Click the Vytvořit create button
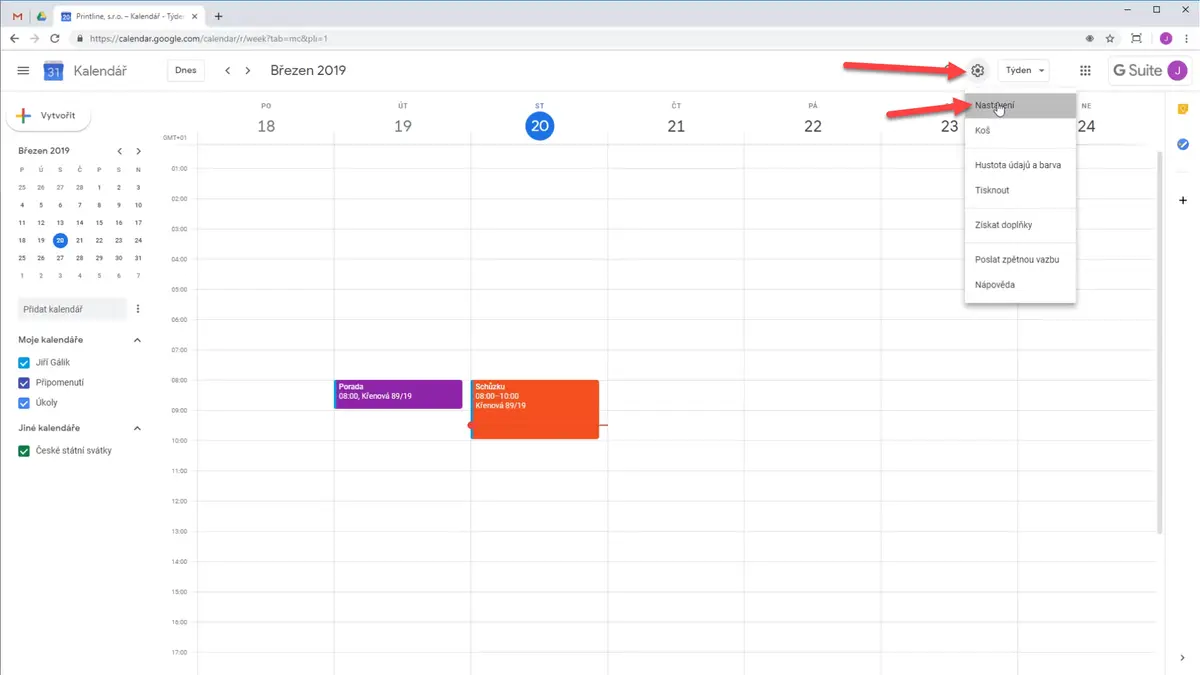The width and height of the screenshot is (1200, 675). (x=49, y=116)
